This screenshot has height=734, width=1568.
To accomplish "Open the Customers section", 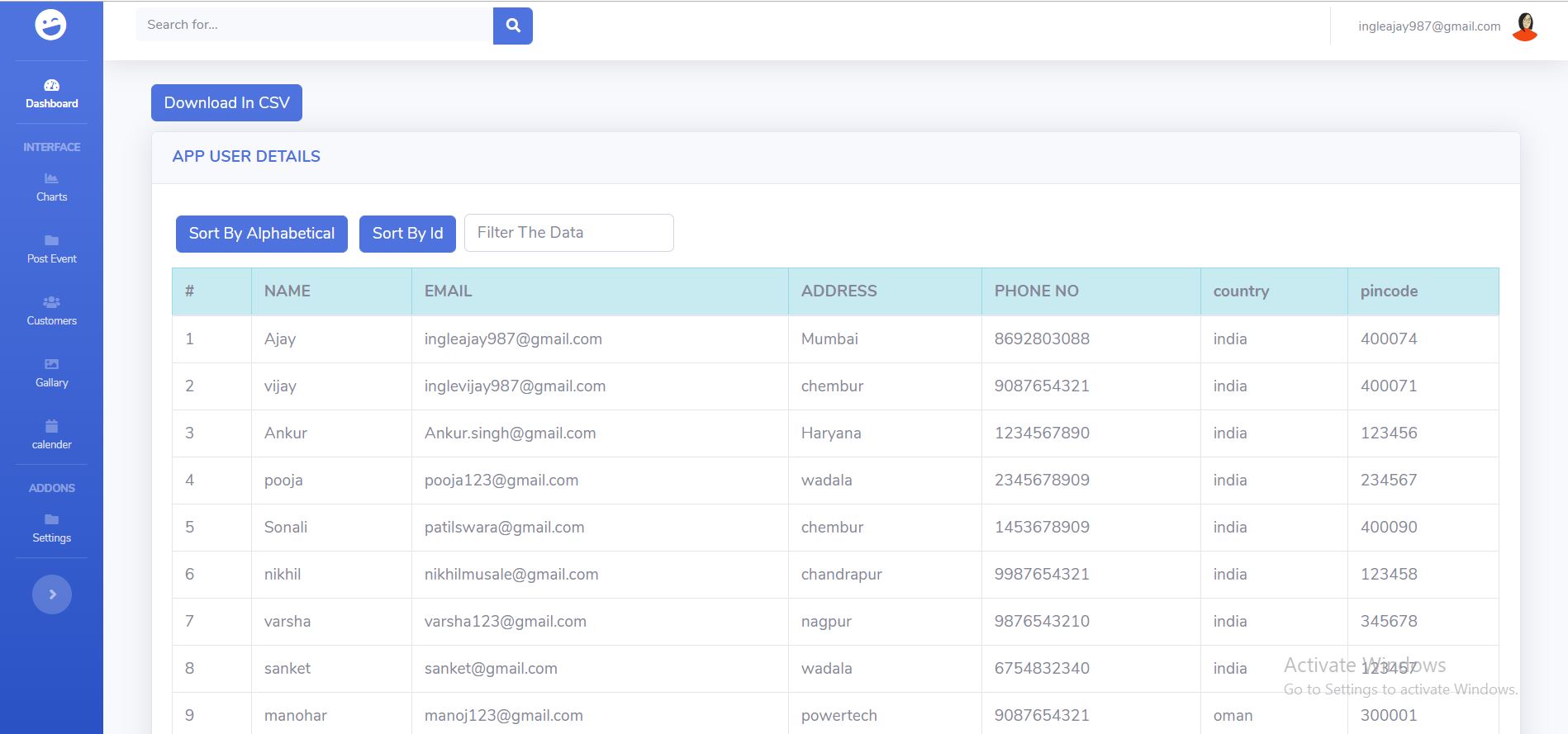I will (x=51, y=311).
